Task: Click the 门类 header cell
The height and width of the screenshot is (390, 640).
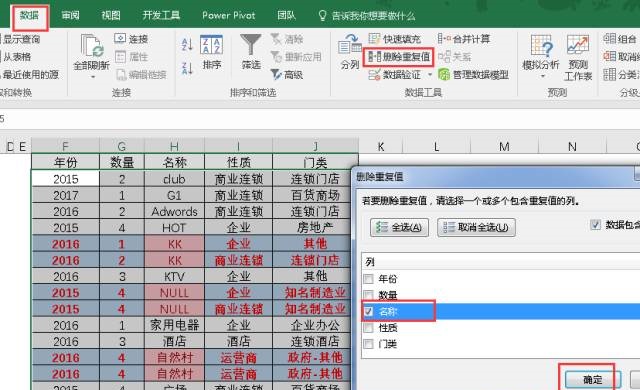Action: pos(315,162)
